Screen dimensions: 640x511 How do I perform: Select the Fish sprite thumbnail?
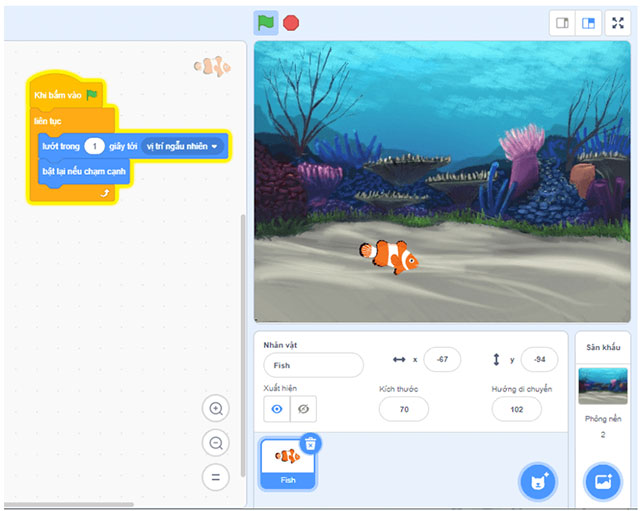[288, 464]
